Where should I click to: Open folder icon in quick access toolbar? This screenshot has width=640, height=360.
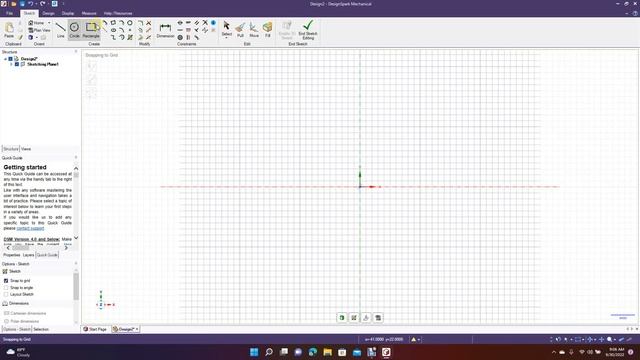coord(13,4)
